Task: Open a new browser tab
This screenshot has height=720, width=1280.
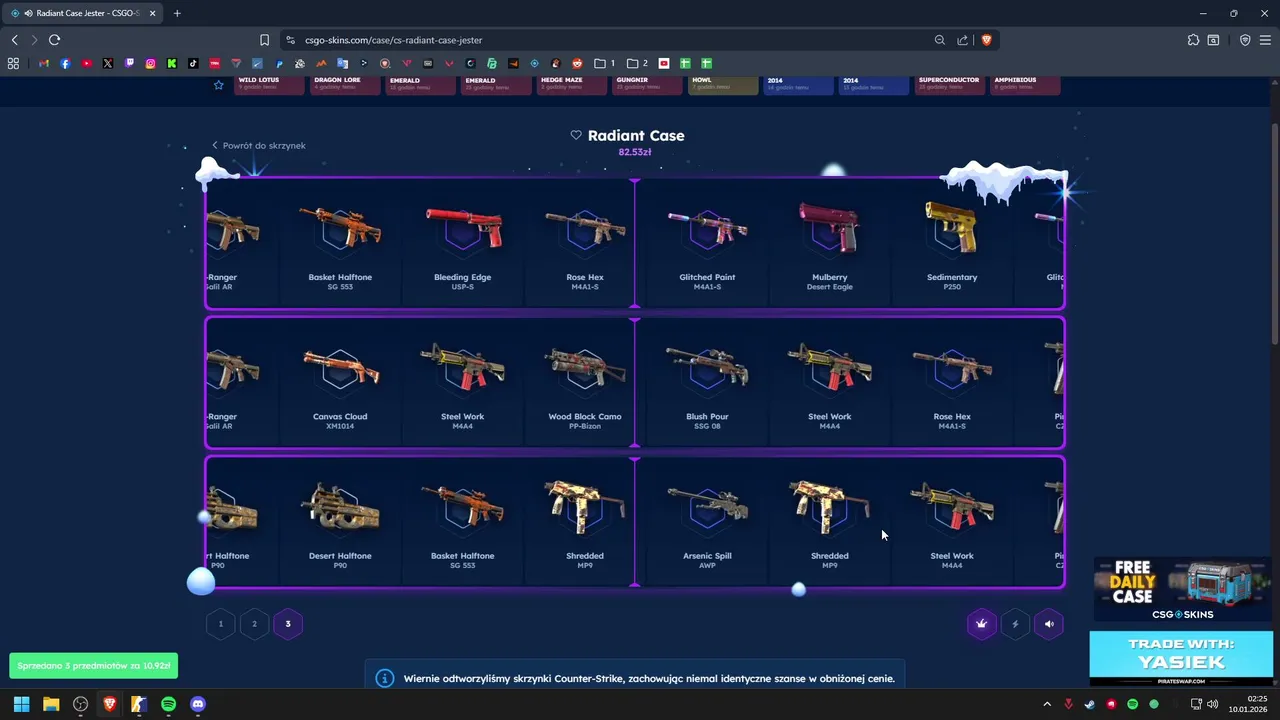Action: (x=177, y=13)
